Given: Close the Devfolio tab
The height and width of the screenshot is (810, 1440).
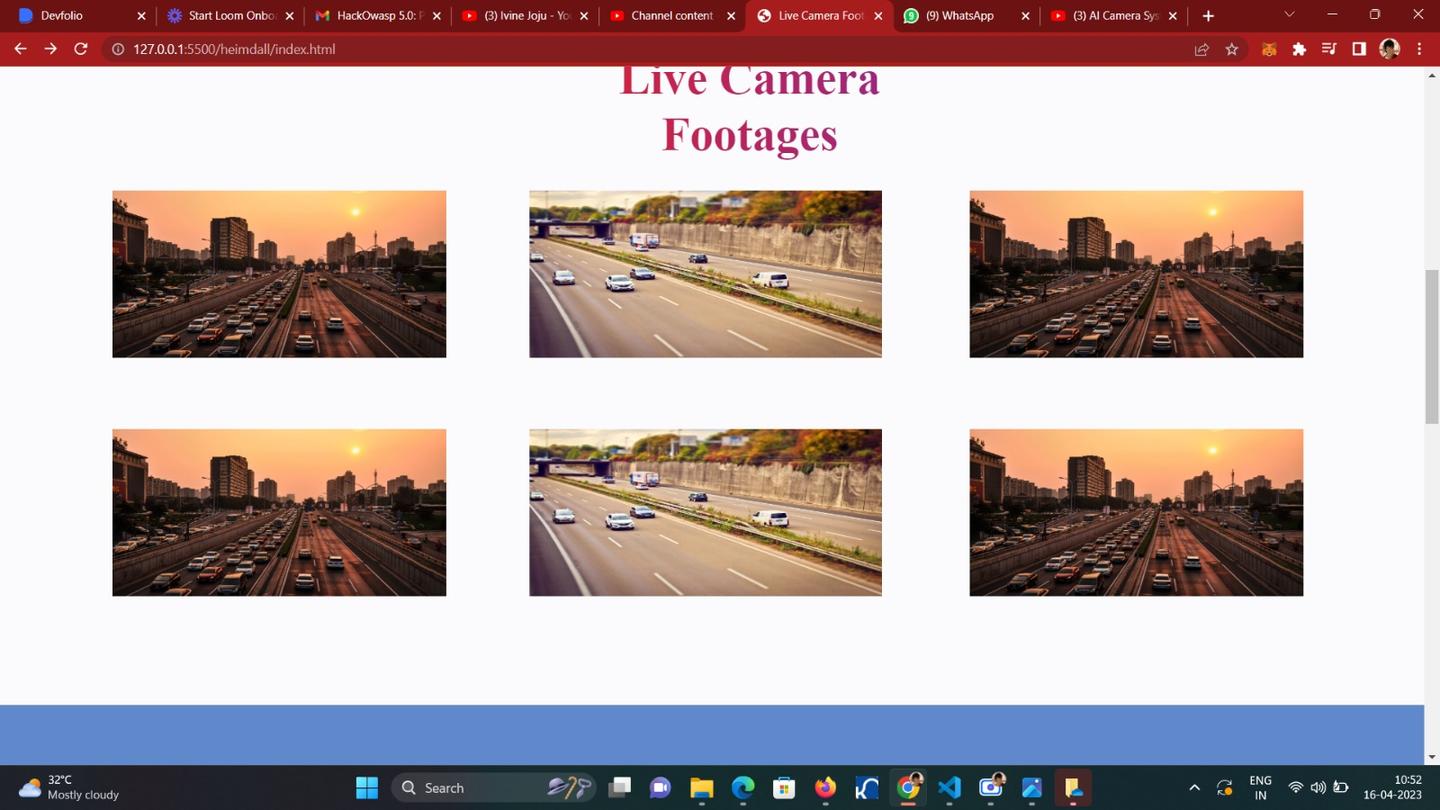Looking at the screenshot, I should point(141,16).
